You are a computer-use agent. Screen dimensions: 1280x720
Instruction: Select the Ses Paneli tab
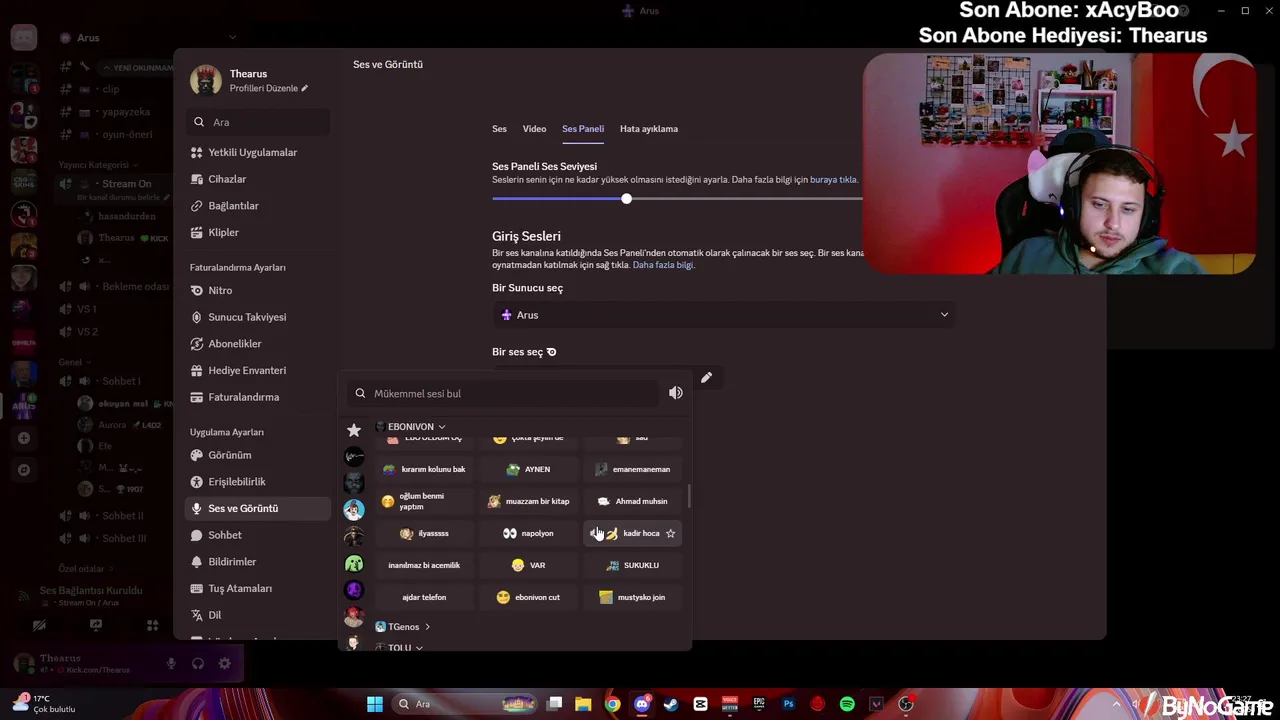[583, 129]
